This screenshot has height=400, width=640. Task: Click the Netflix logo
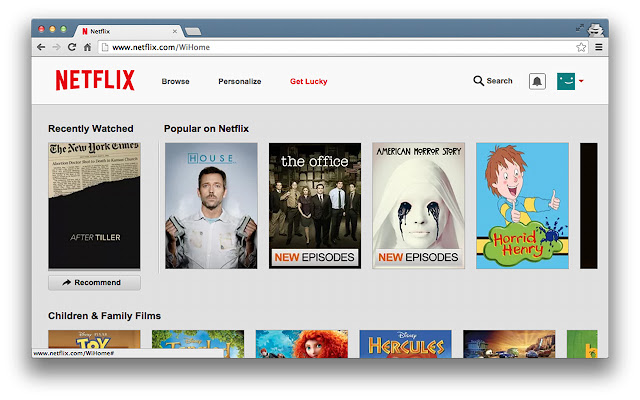tap(95, 80)
